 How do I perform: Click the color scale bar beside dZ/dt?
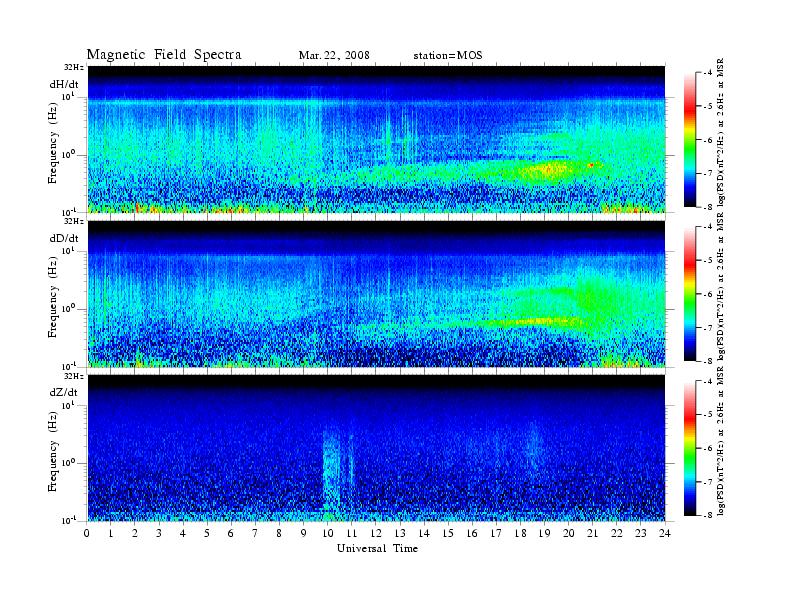(690, 448)
